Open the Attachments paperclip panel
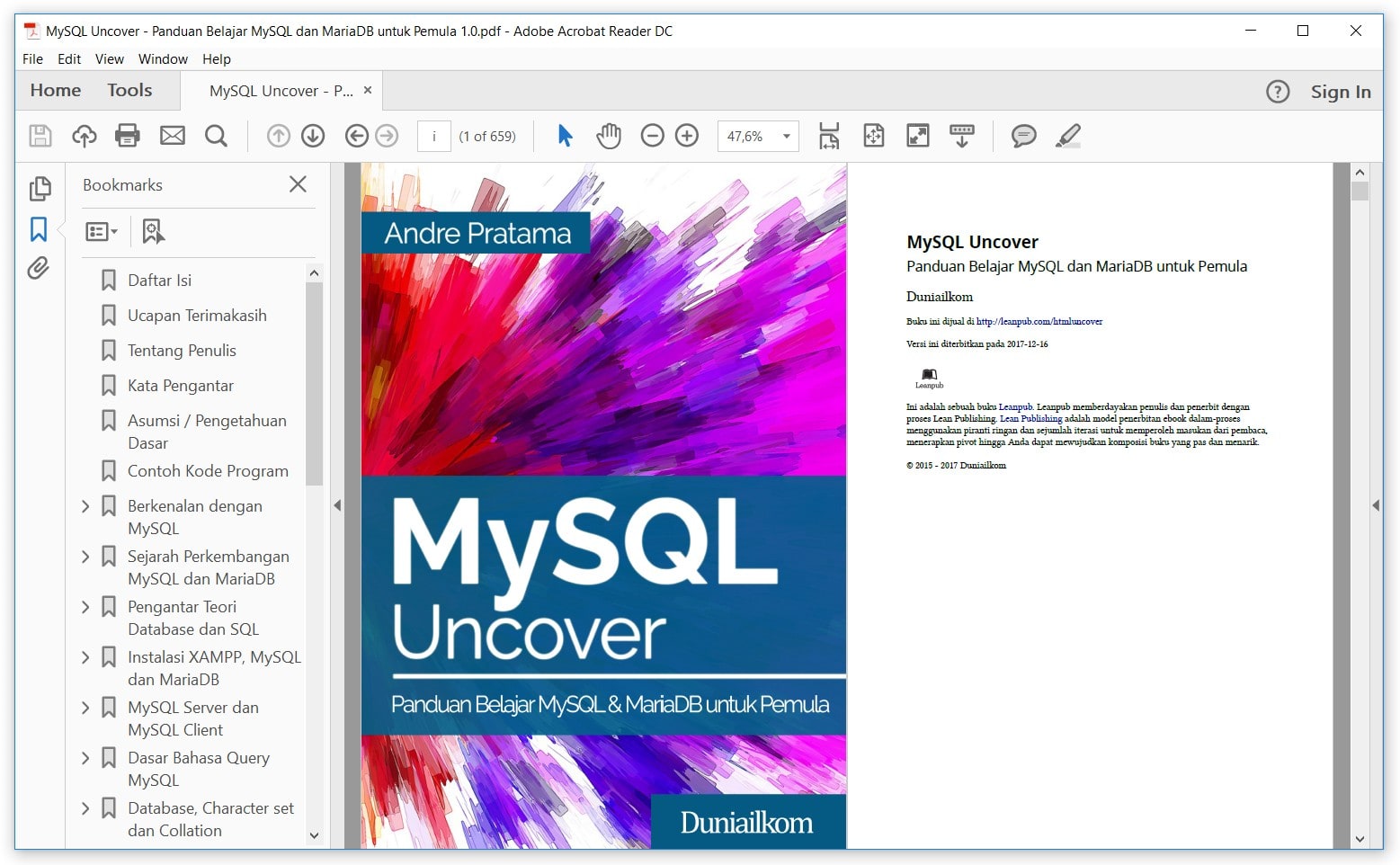This screenshot has width=1400, height=865. click(38, 268)
